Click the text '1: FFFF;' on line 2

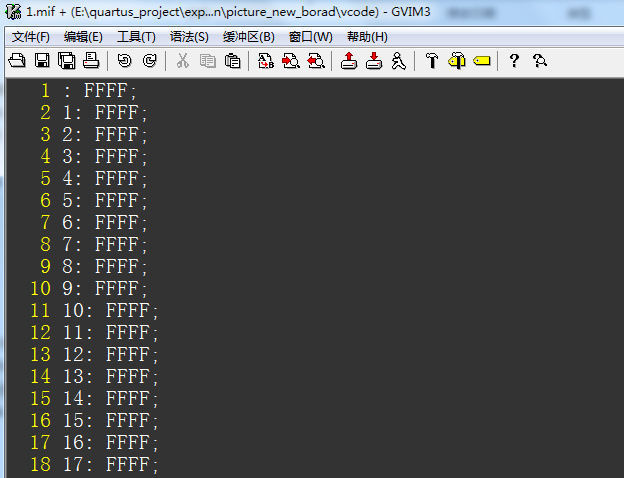(x=105, y=113)
